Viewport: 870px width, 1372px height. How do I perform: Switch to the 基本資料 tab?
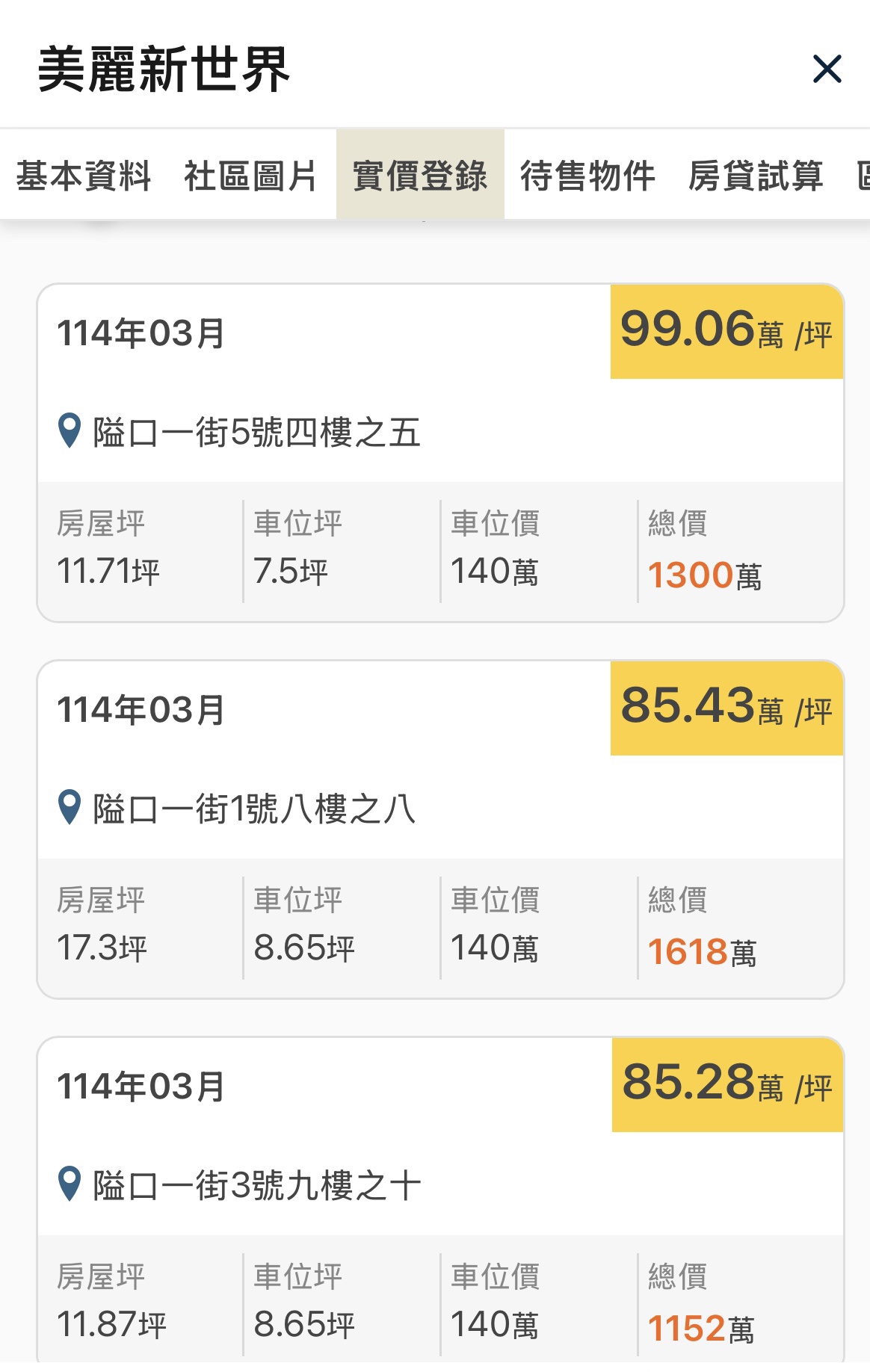[x=84, y=176]
